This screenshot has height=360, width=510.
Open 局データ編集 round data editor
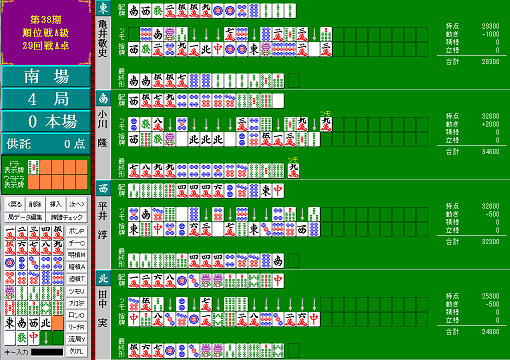pyautogui.click(x=25, y=217)
